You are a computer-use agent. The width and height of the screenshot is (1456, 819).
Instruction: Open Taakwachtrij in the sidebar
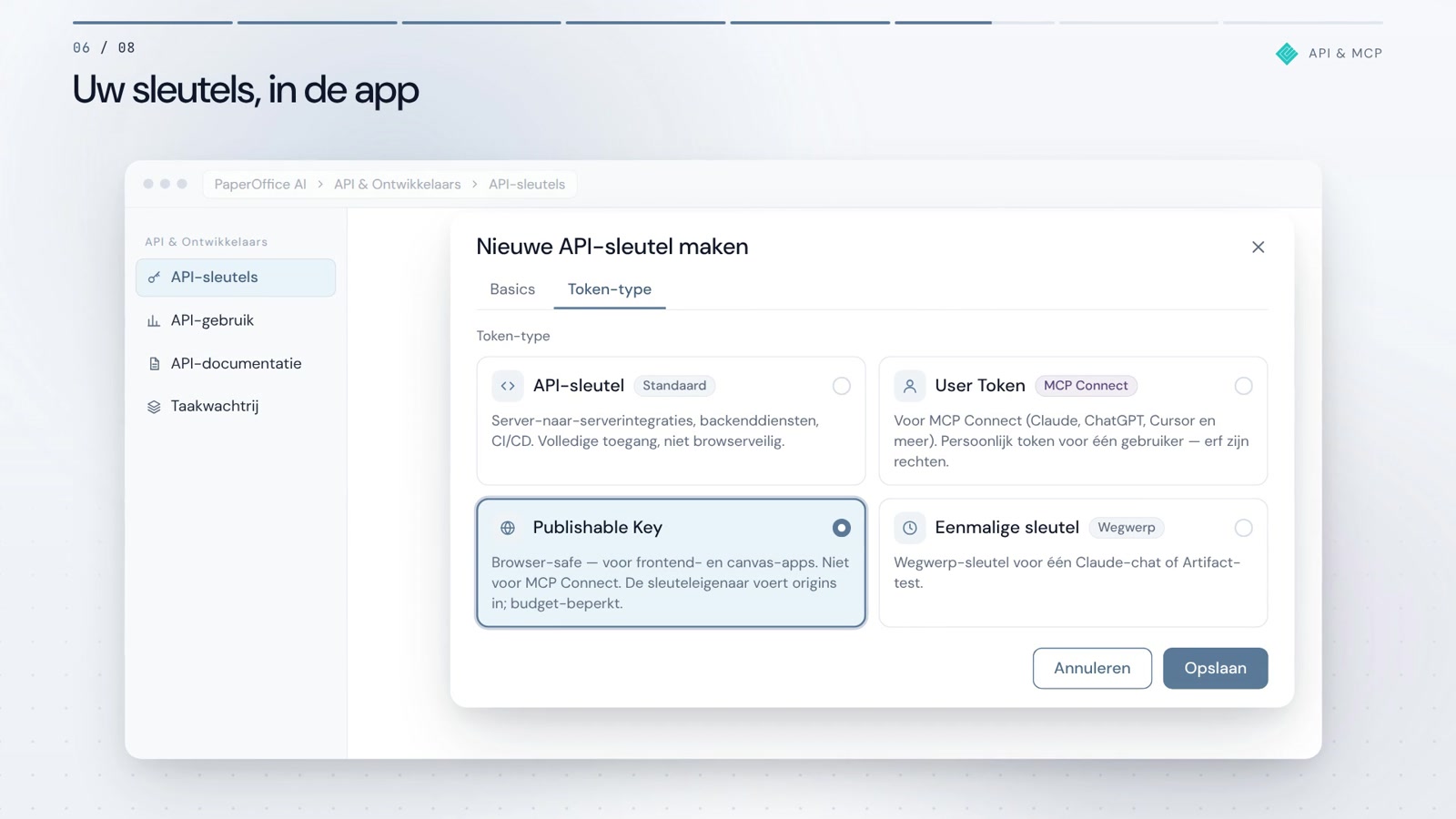coord(236,406)
